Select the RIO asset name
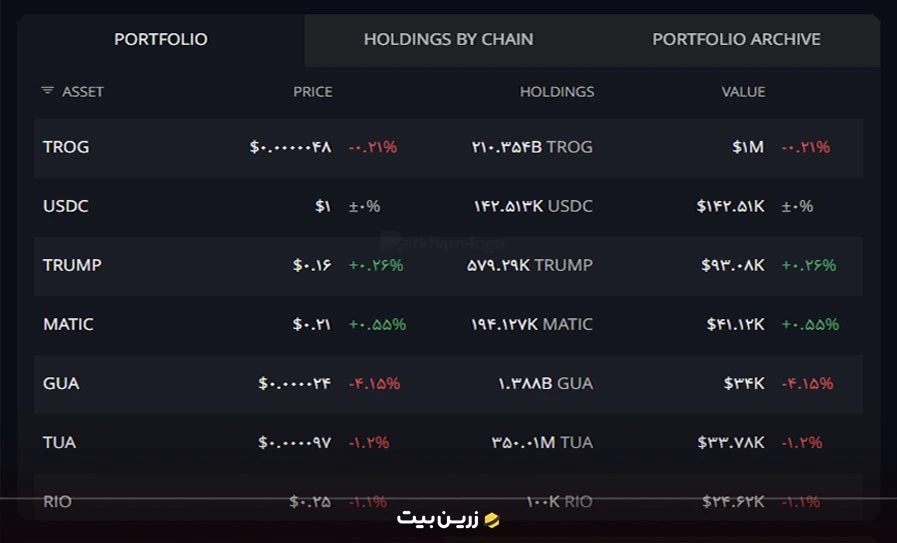Viewport: 897px width, 543px height. tap(57, 502)
